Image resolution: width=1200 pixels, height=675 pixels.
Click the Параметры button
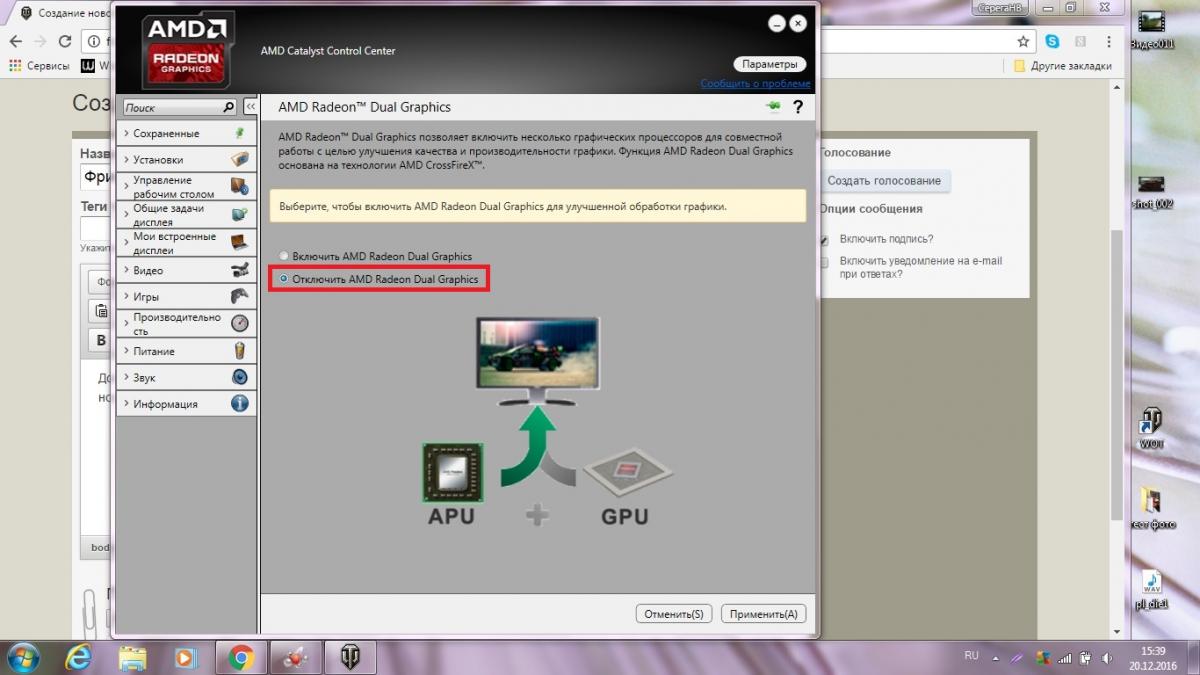click(x=769, y=64)
